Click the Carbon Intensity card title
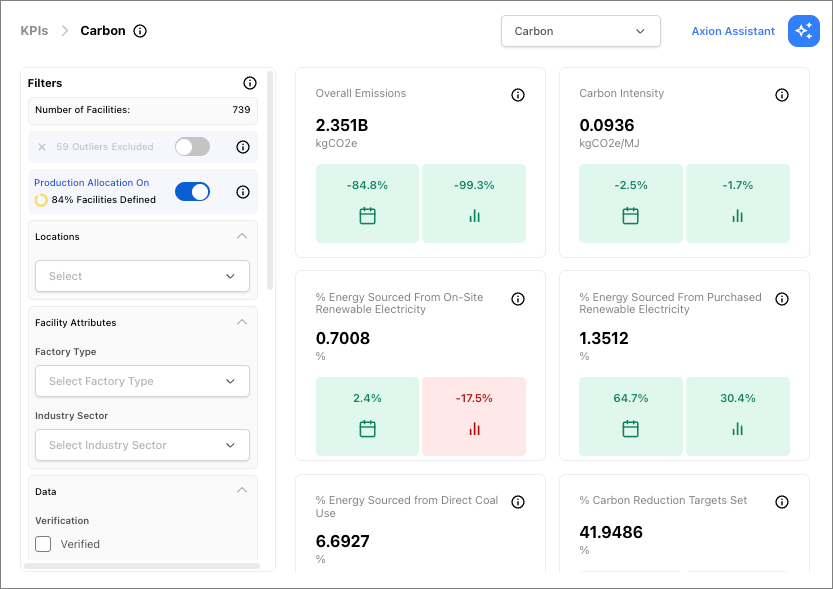Viewport: 833px width, 589px height. [622, 93]
